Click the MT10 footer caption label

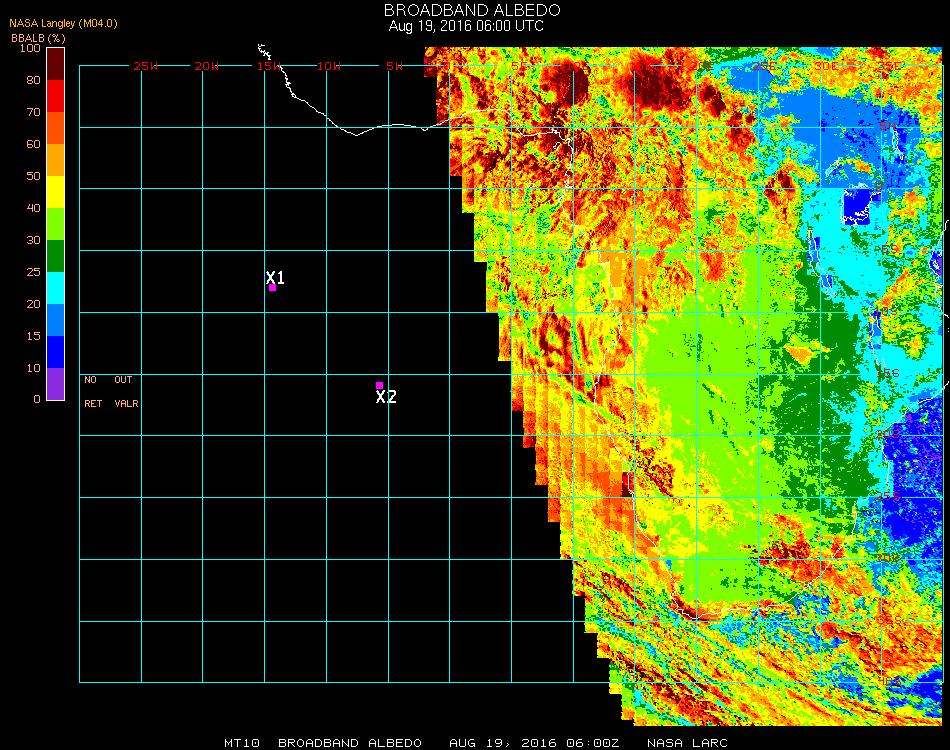pyautogui.click(x=241, y=743)
